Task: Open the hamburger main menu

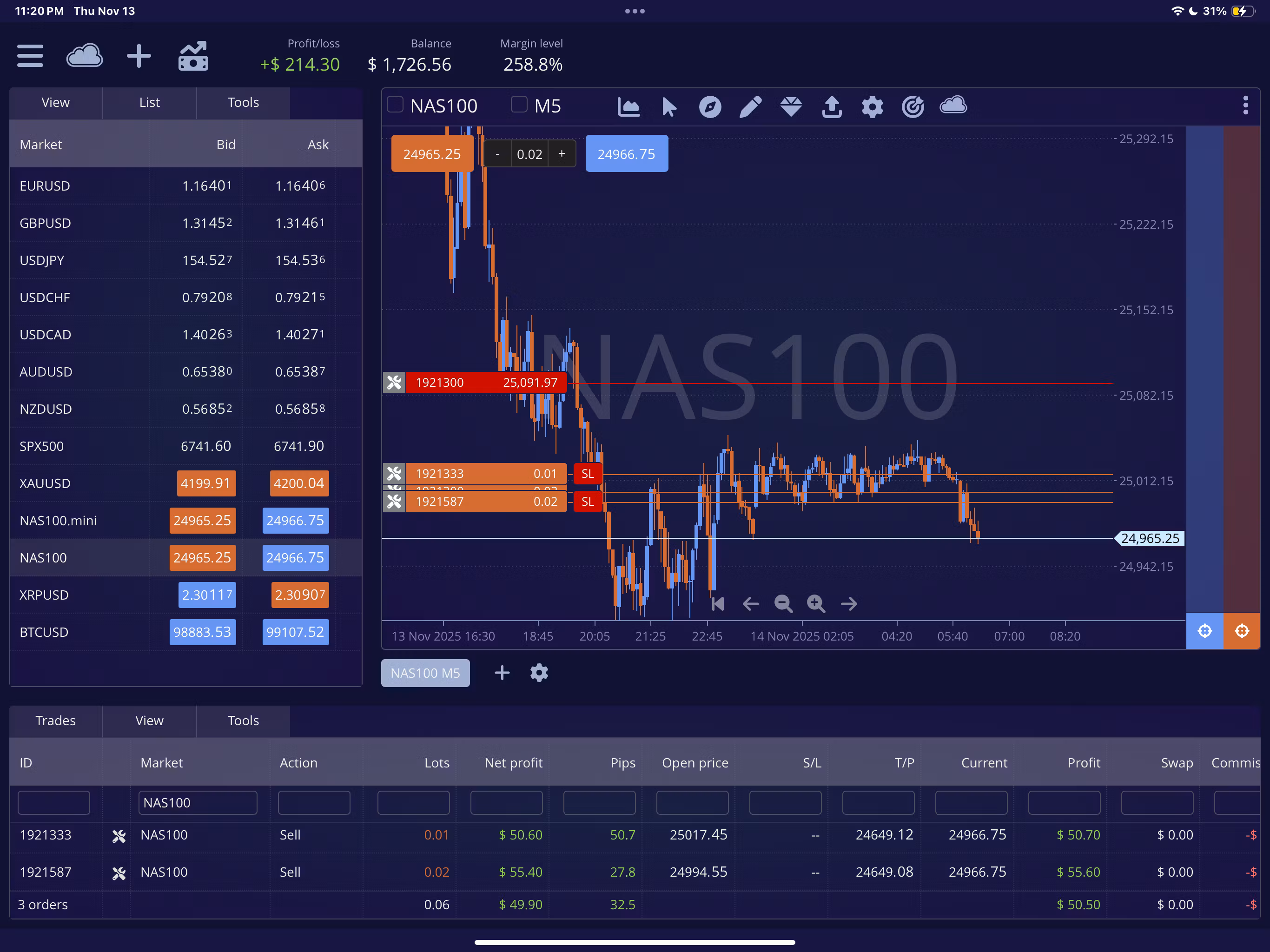Action: click(30, 56)
